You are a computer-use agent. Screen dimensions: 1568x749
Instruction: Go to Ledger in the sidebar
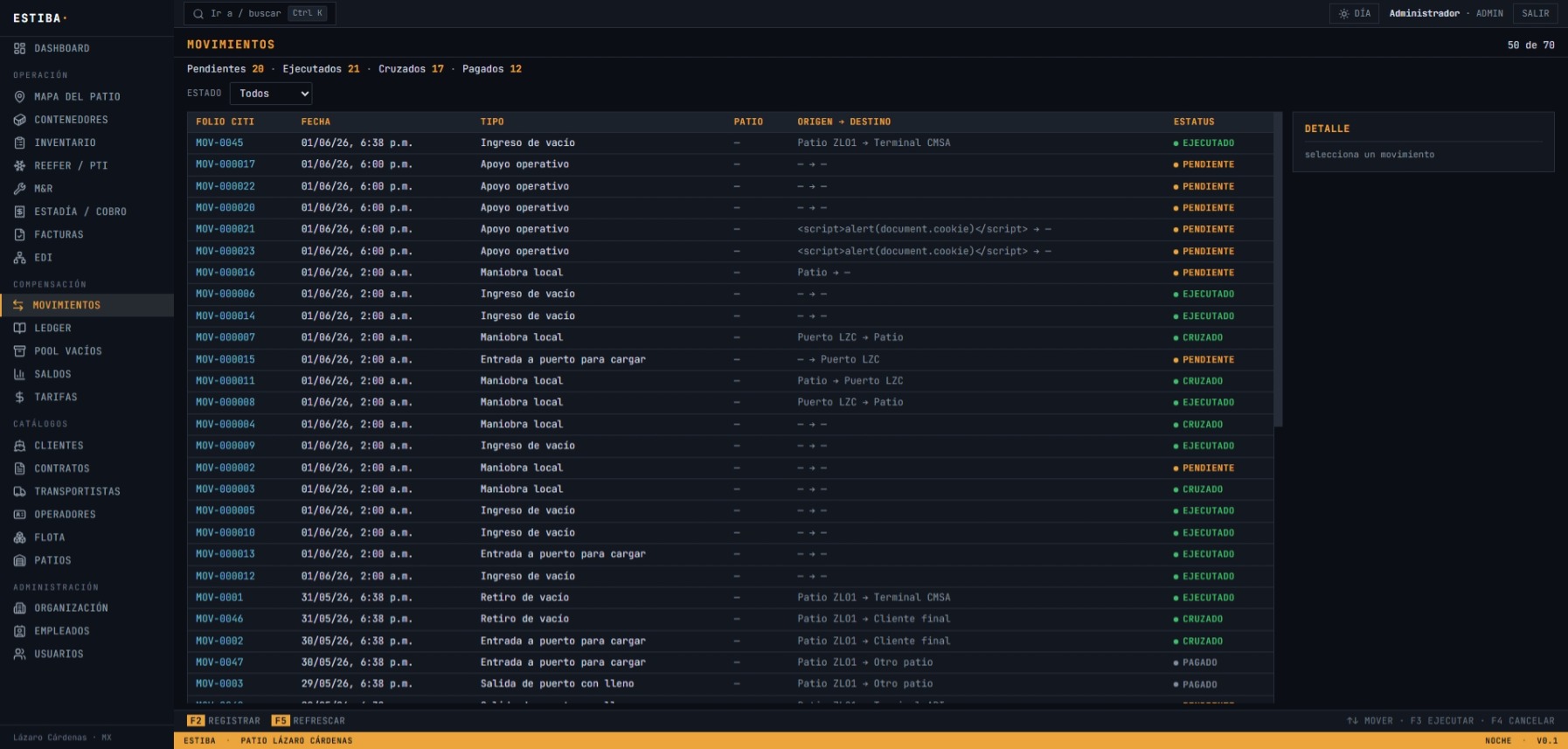click(x=87, y=329)
